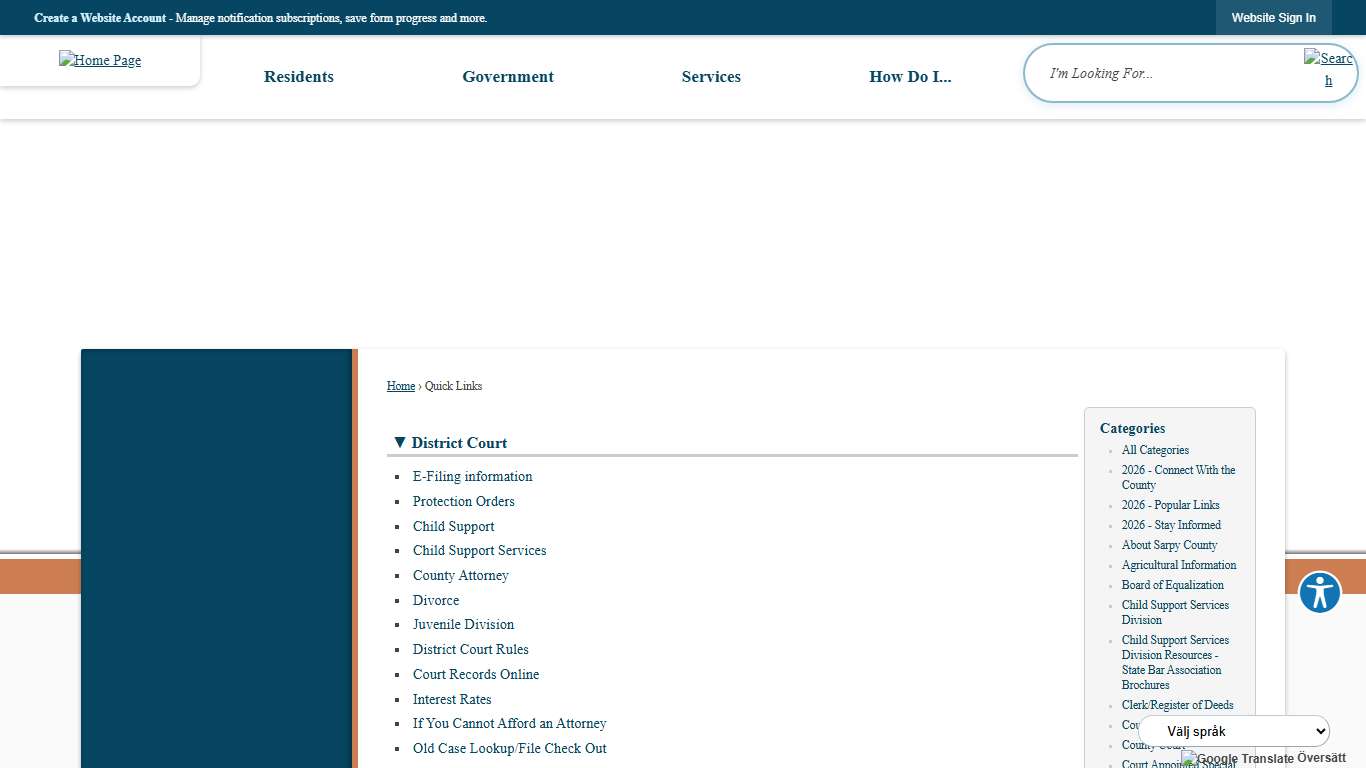Click Create a Website Account link
This screenshot has height=768, width=1366.
[100, 18]
